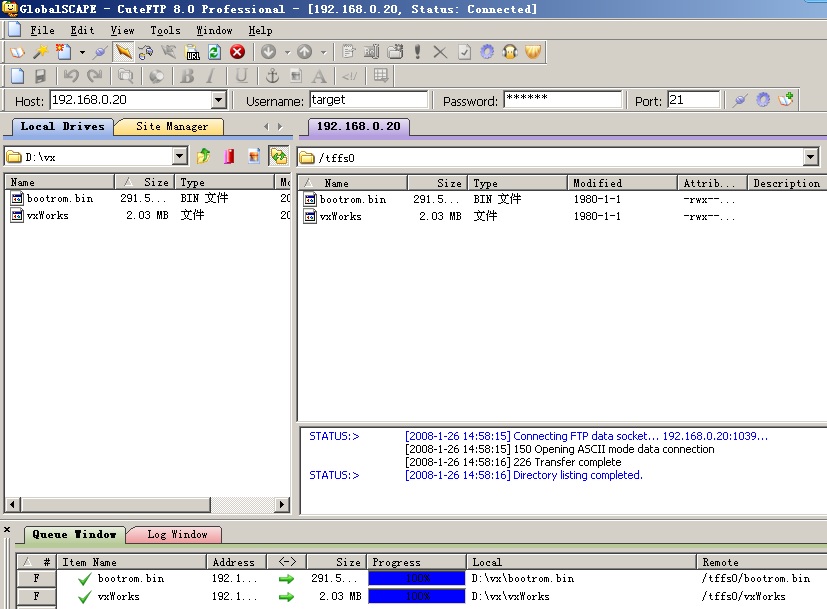Click the Port input field
Viewport: 827px width, 609px height.
(693, 100)
